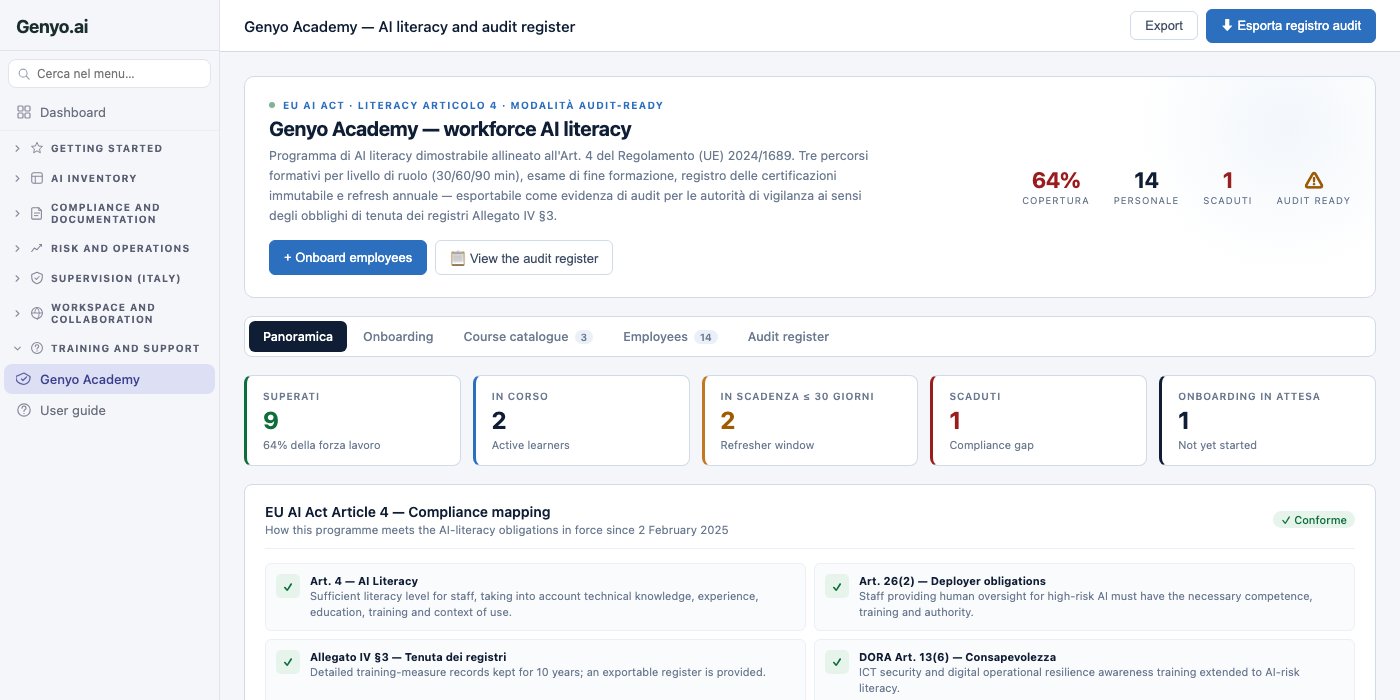Open the Scaduti compliance gap card
The height and width of the screenshot is (700, 1400).
tap(1038, 420)
